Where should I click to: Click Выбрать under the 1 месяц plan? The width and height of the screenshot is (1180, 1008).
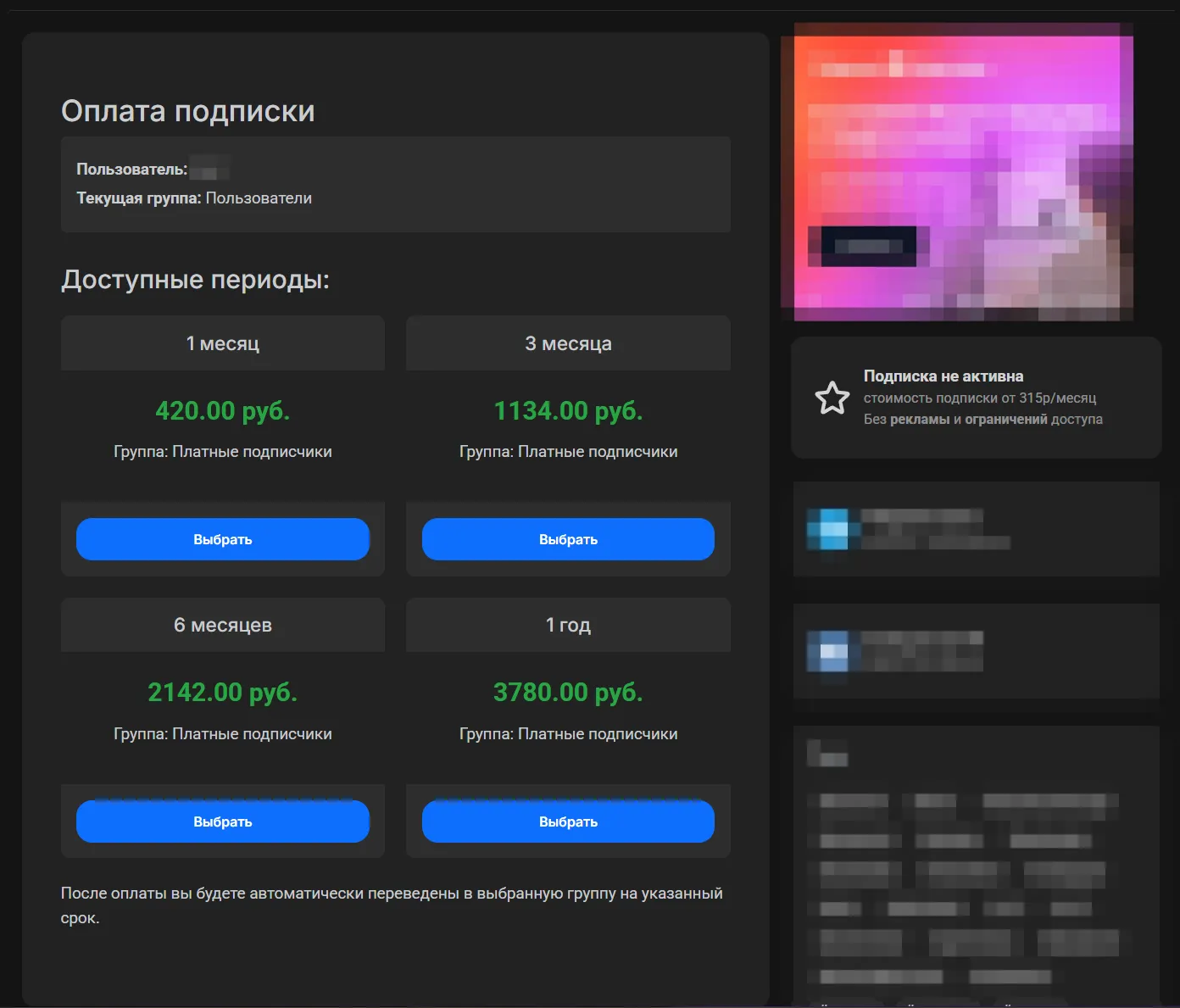[x=222, y=538]
